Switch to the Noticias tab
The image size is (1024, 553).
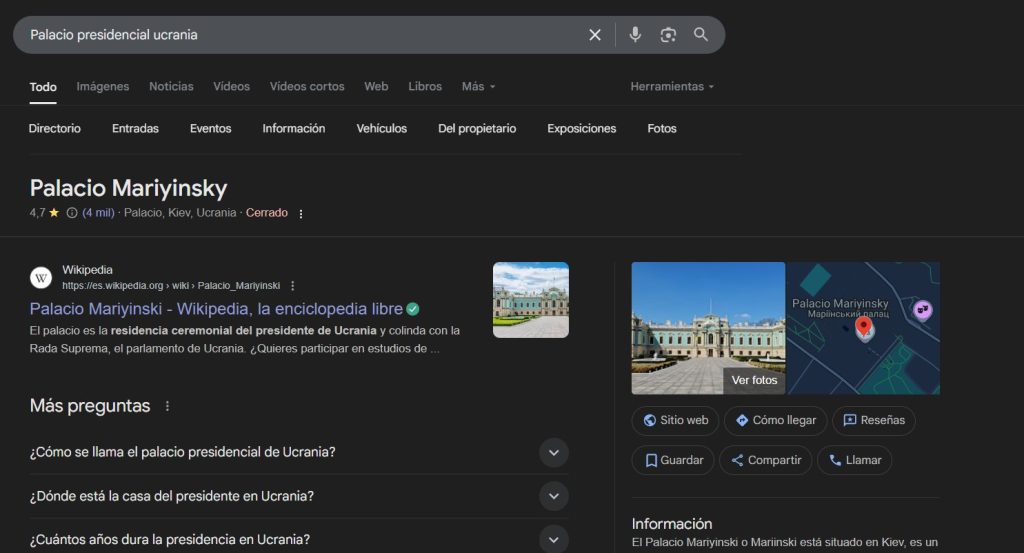[171, 86]
